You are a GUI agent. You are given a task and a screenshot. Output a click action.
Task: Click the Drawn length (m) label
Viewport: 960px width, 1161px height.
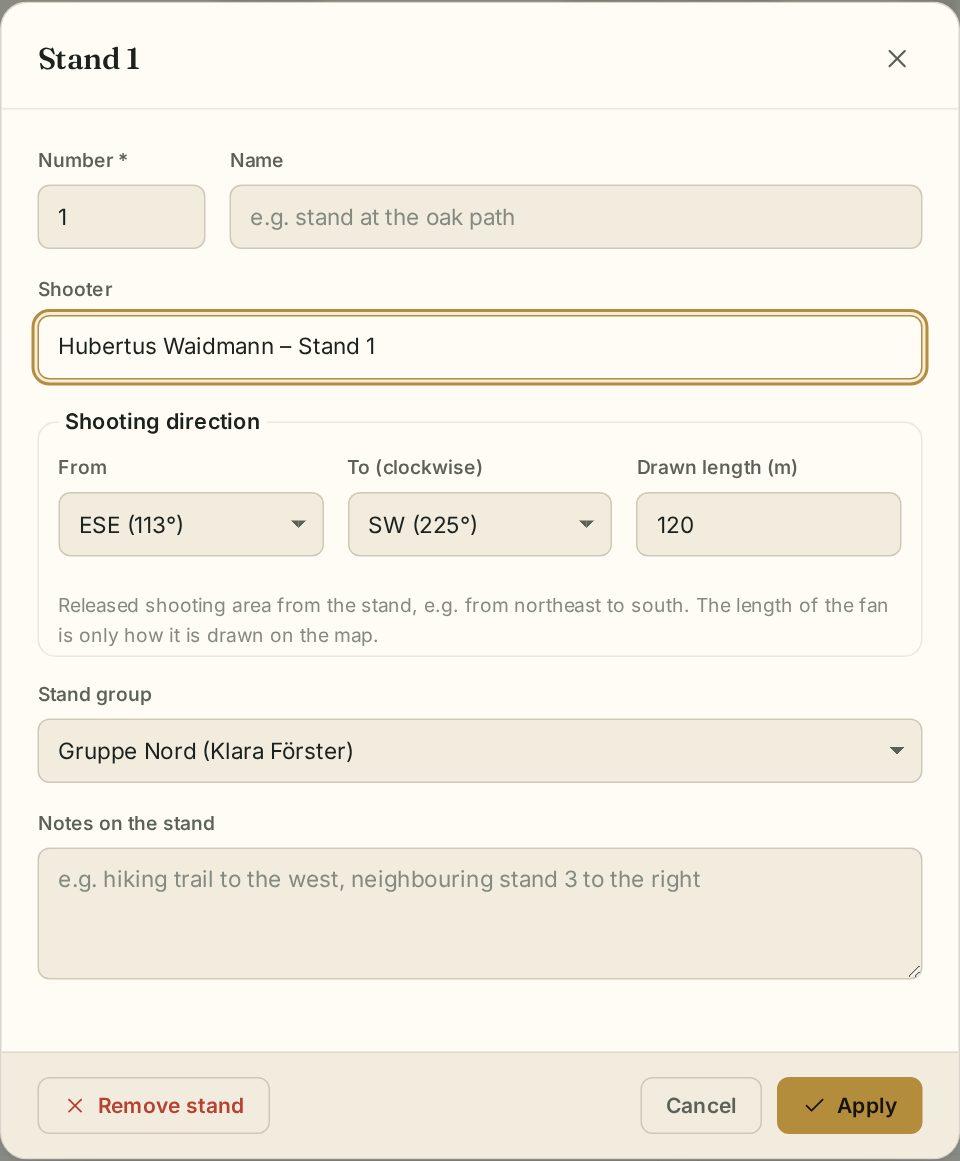coord(717,467)
